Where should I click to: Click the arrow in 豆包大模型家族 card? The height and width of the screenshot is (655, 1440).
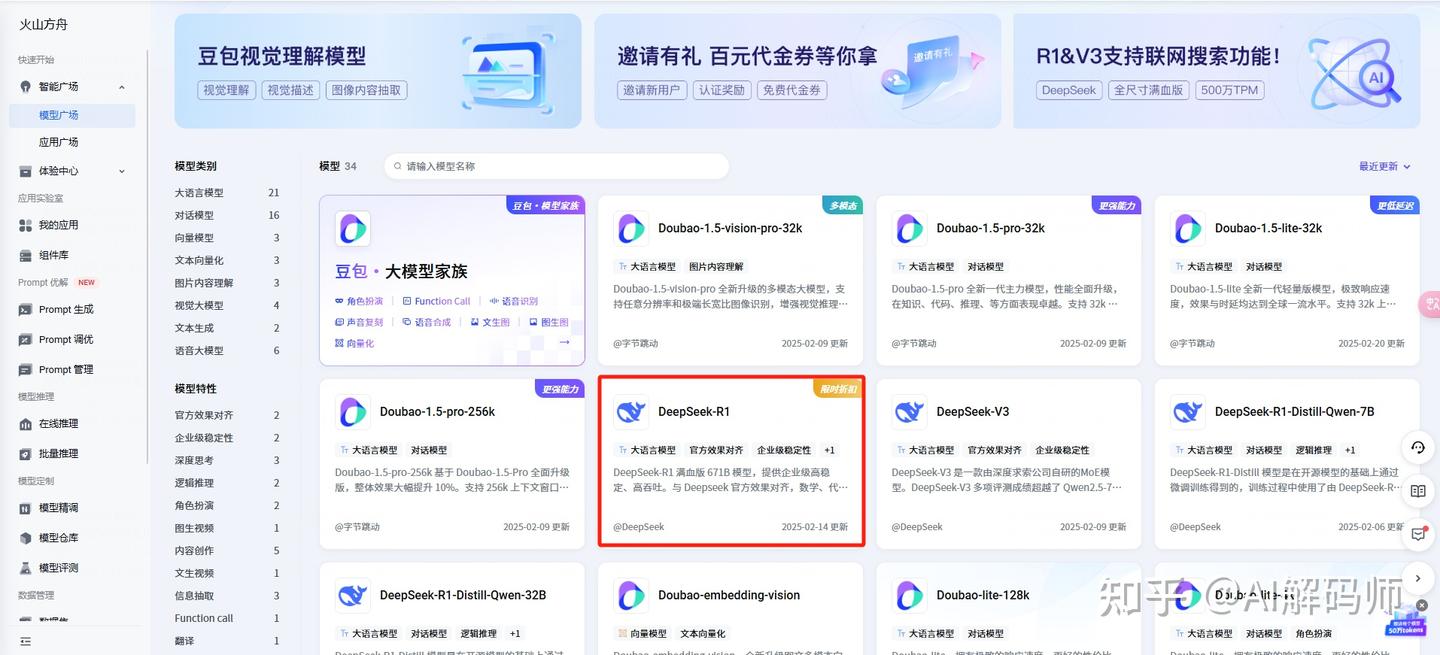pyautogui.click(x=564, y=343)
